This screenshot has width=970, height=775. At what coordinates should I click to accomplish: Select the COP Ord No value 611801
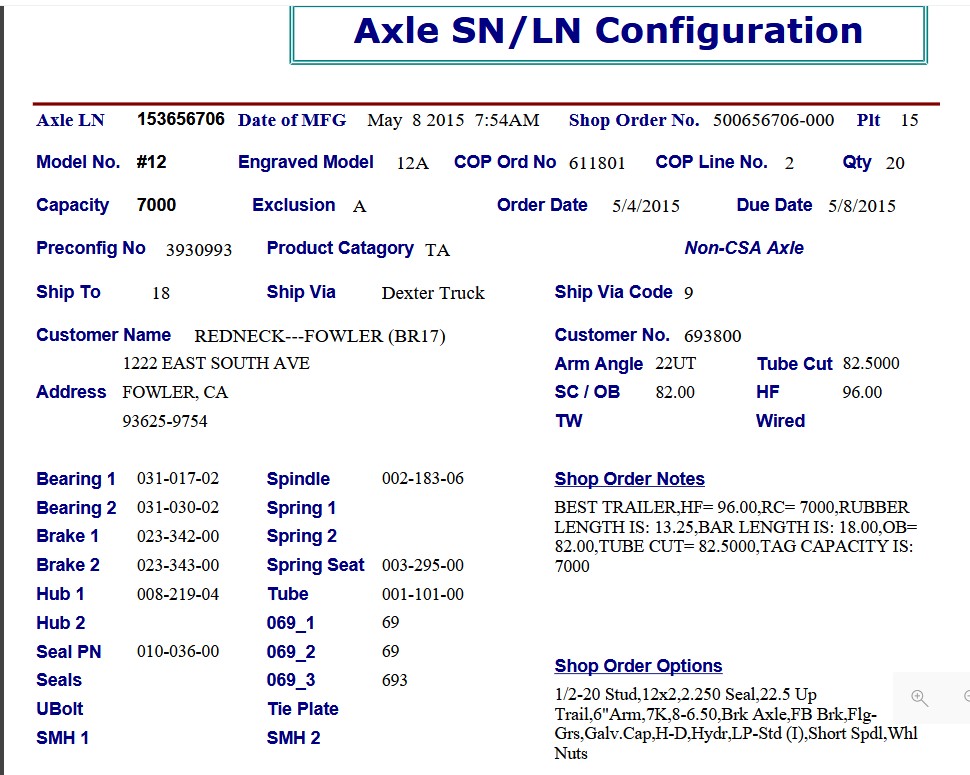(597, 163)
